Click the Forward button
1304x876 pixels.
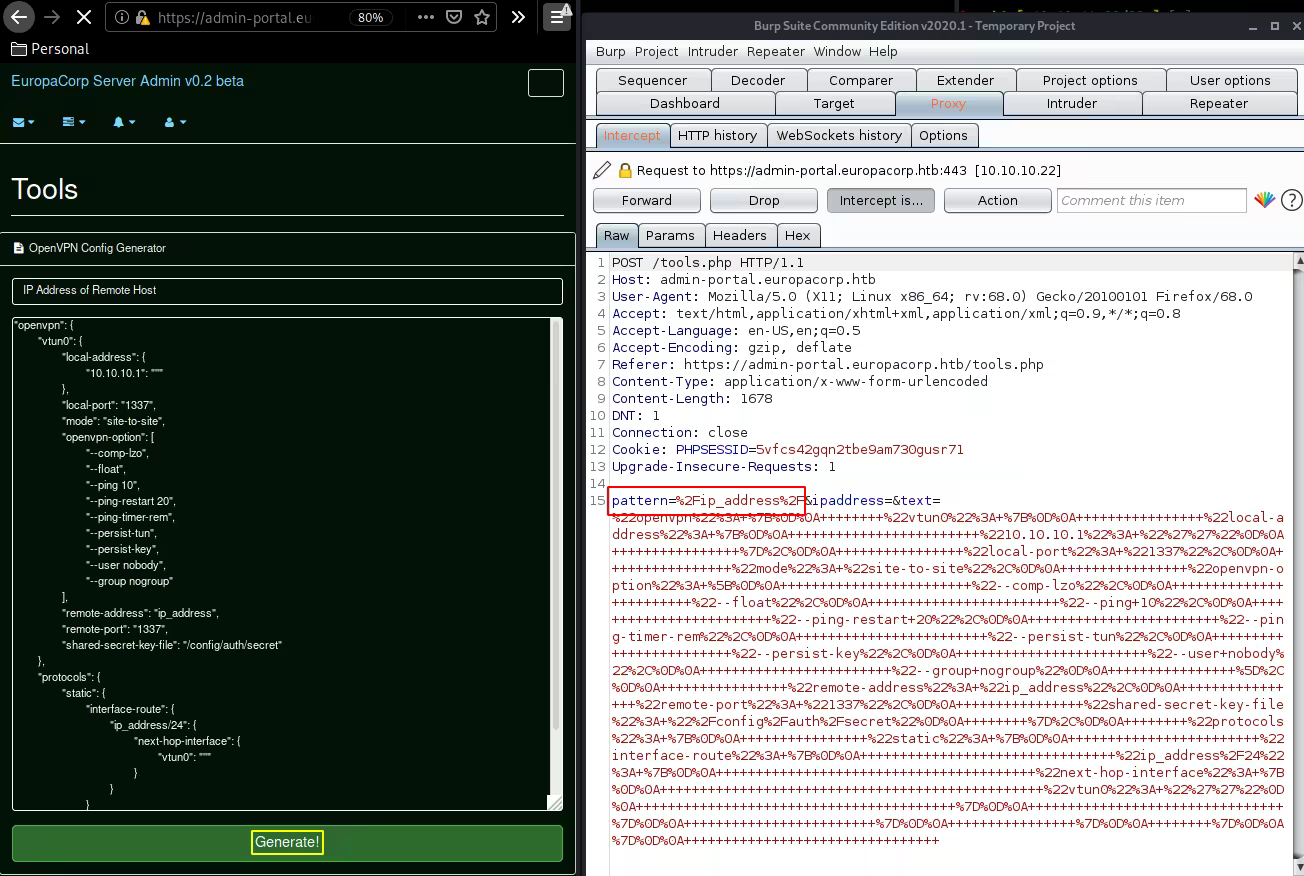tap(646, 200)
